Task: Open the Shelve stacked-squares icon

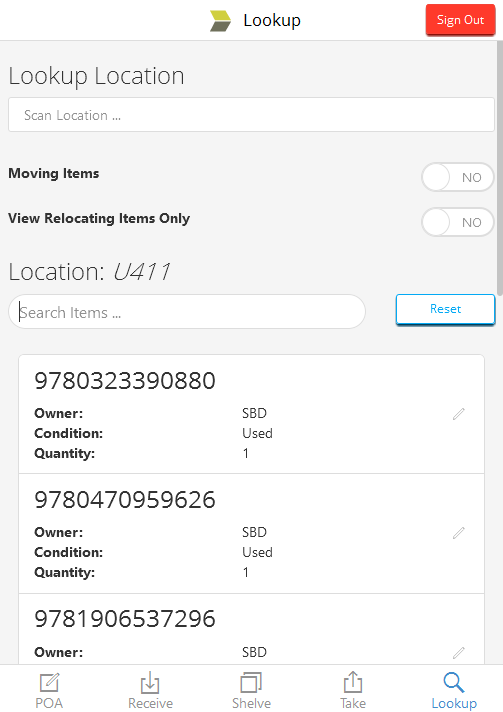Action: (251, 682)
